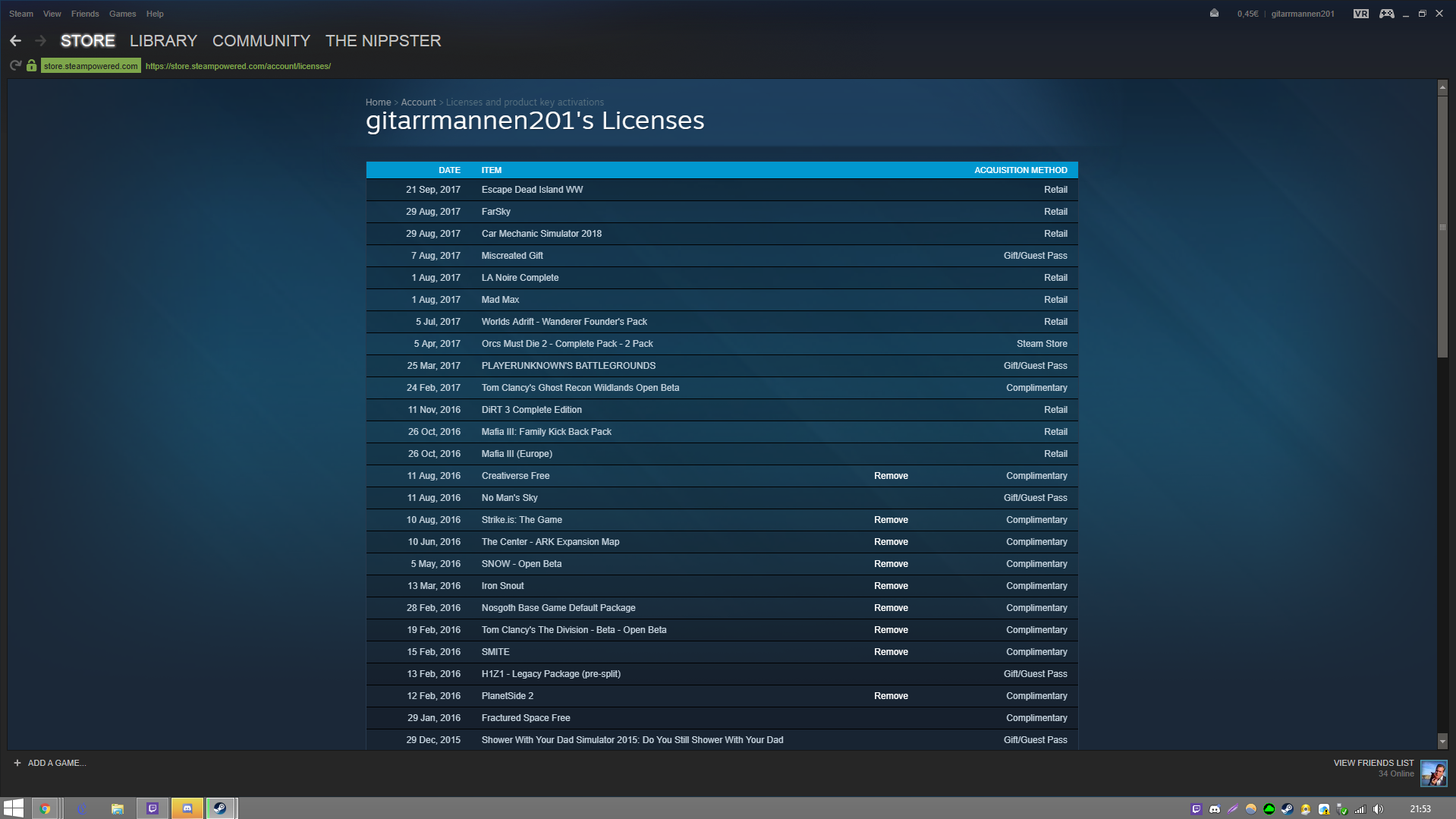Switch to the LIBRARY tab
Screen dimensions: 1456x819
163,41
